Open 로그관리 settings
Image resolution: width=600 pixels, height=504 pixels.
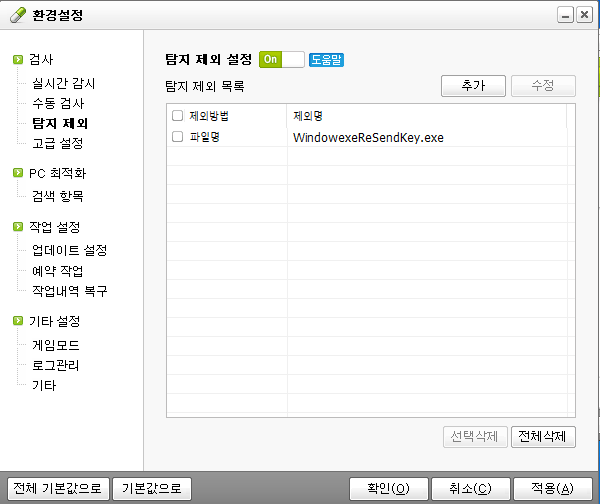click(56, 365)
